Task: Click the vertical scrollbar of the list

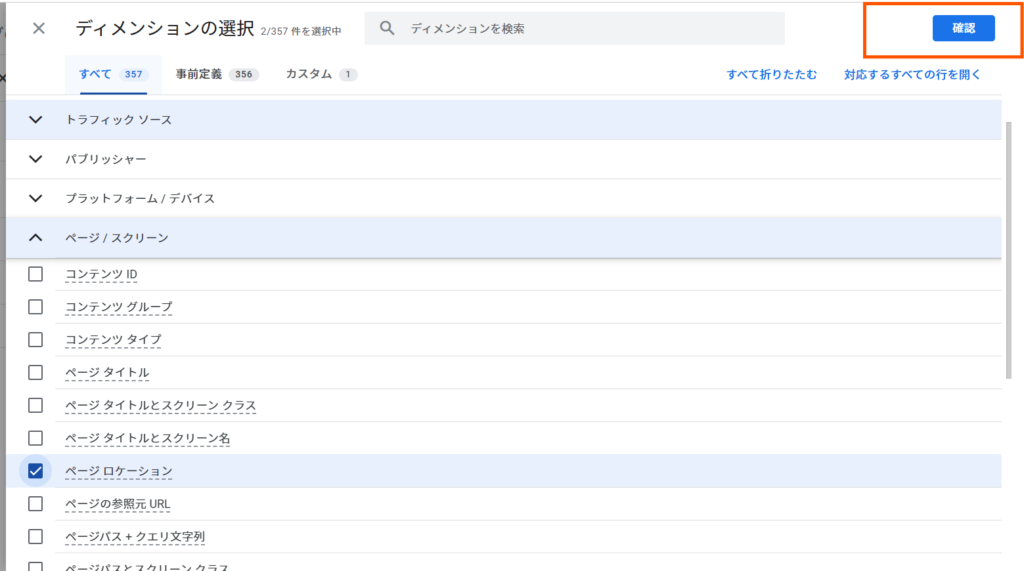Action: click(1009, 250)
